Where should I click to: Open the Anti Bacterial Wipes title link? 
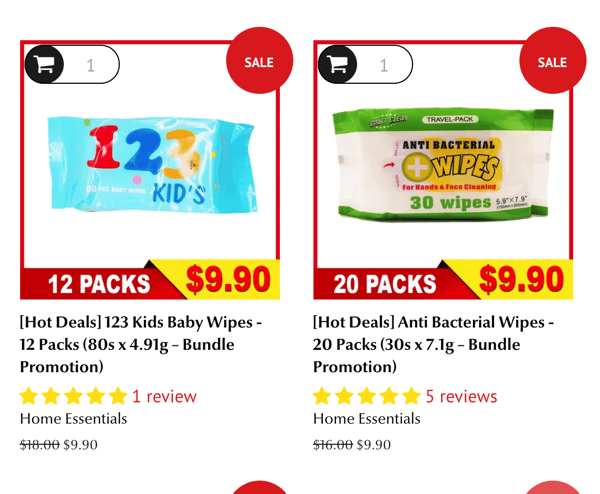pyautogui.click(x=433, y=344)
